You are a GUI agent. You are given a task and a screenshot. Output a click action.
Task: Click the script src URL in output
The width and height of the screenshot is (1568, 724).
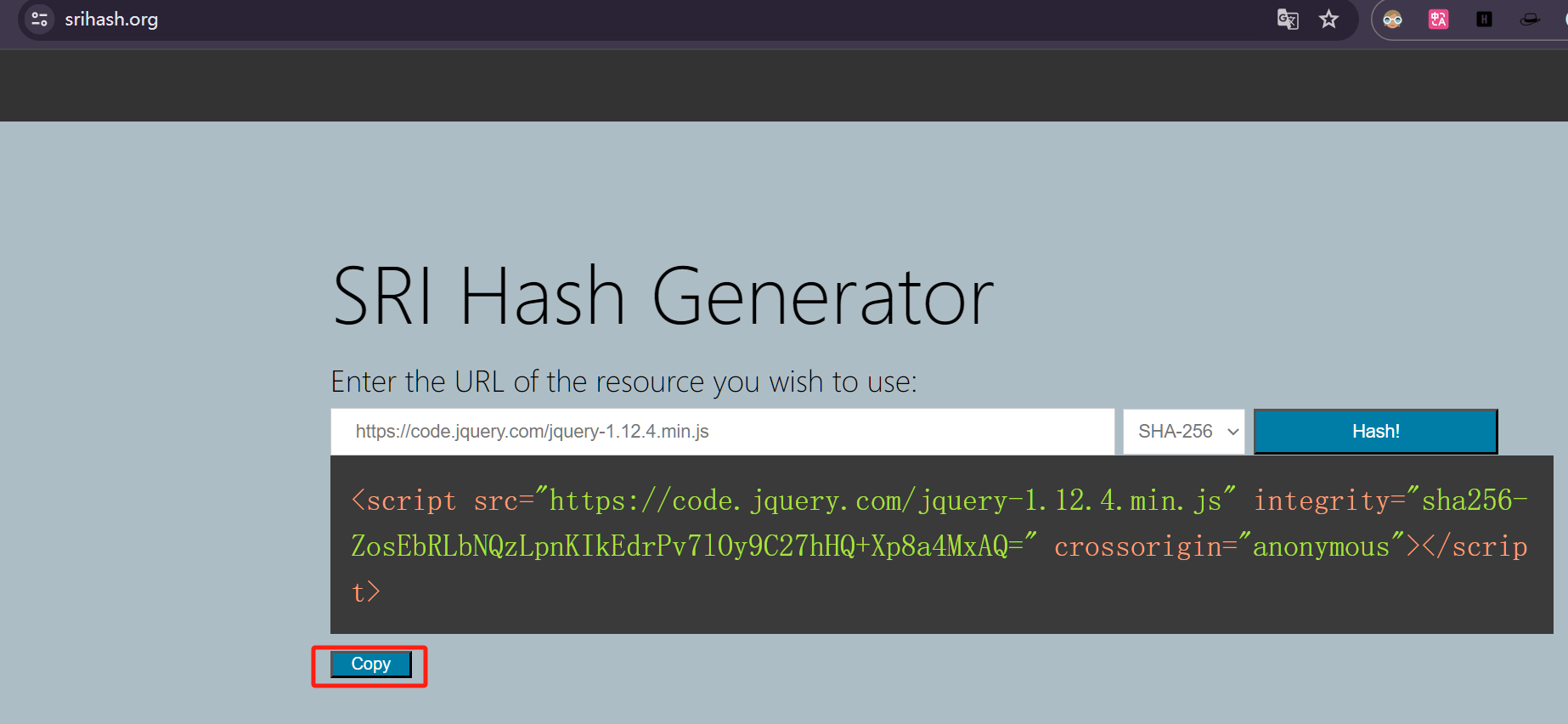(x=885, y=501)
